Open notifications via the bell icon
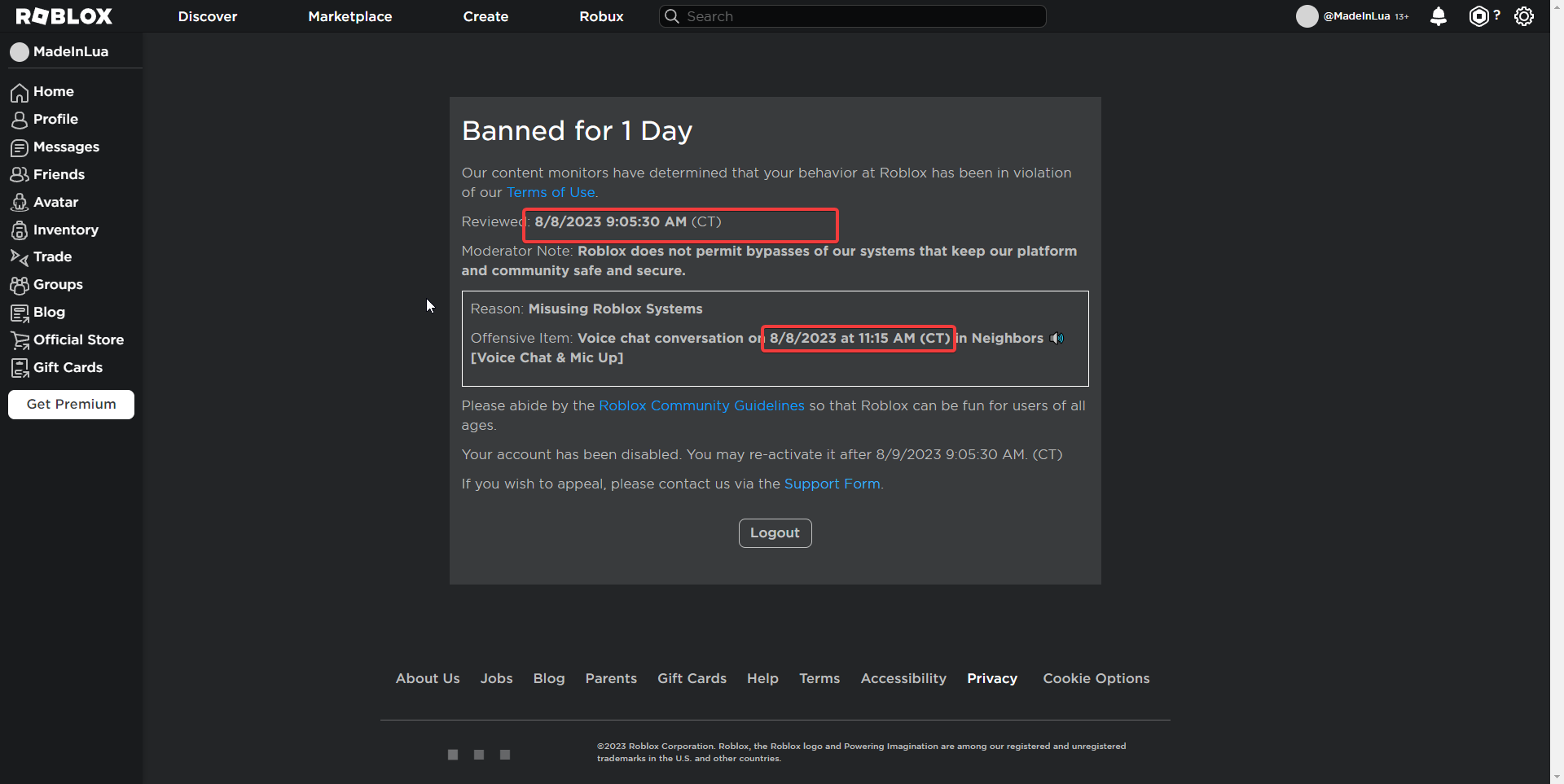This screenshot has height=784, width=1564. [1439, 15]
